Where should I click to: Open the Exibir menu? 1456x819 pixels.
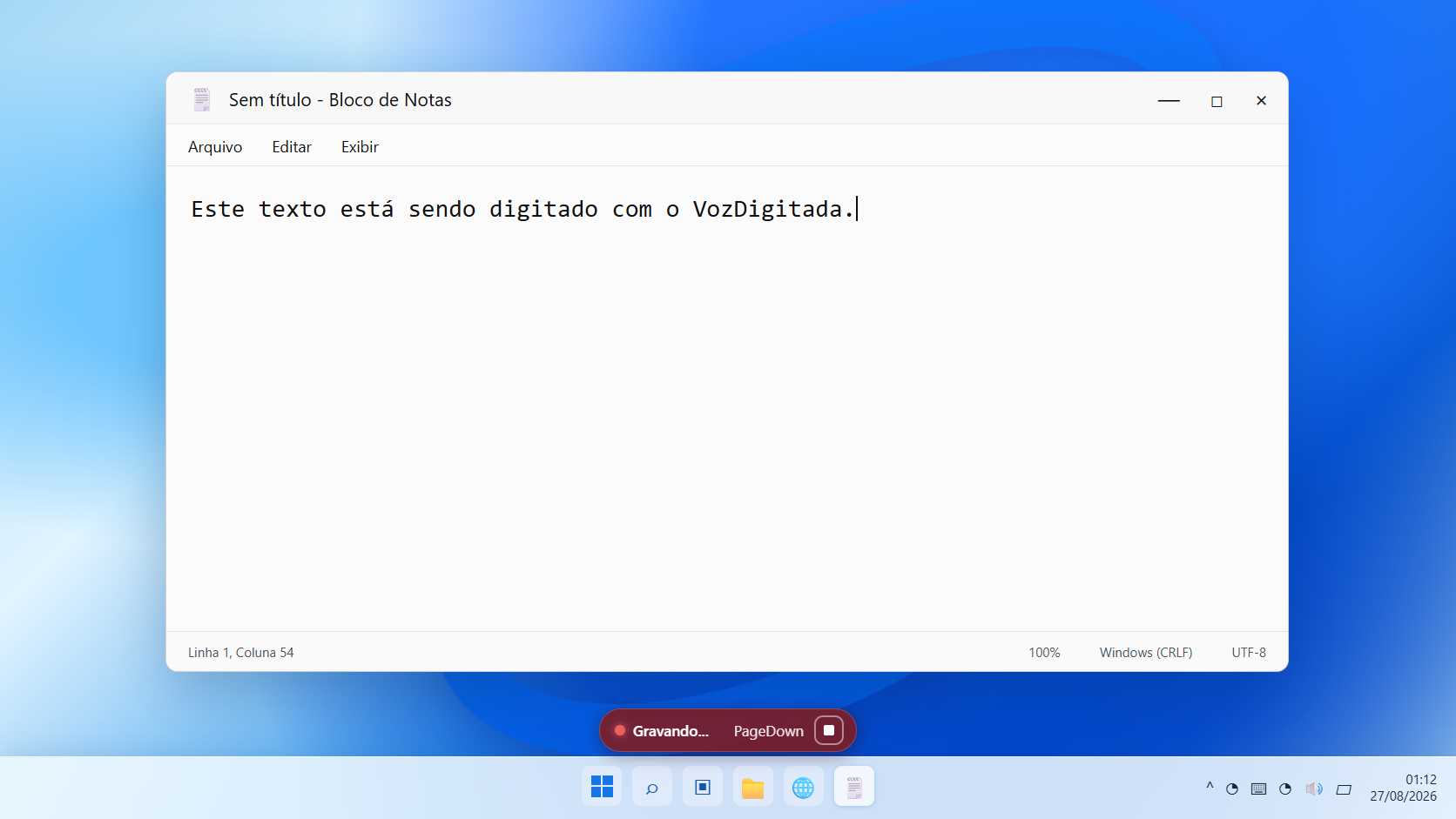(360, 147)
